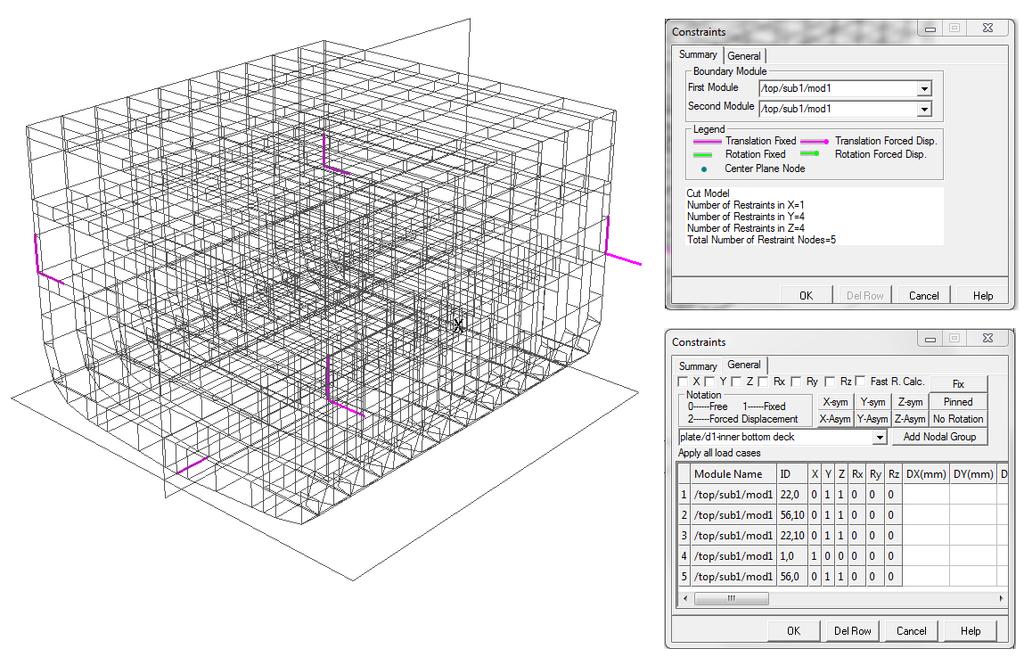Cancel the Summary-tab Constraints window

[x=923, y=295]
